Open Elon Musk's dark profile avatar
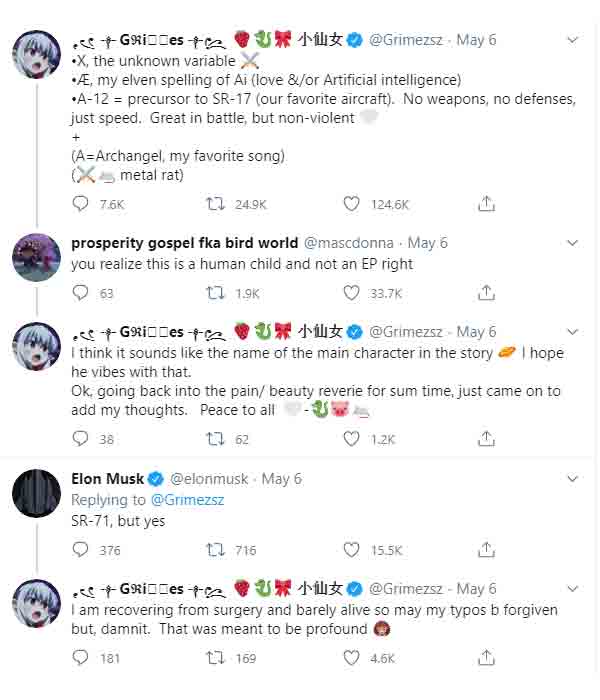 click(37, 493)
